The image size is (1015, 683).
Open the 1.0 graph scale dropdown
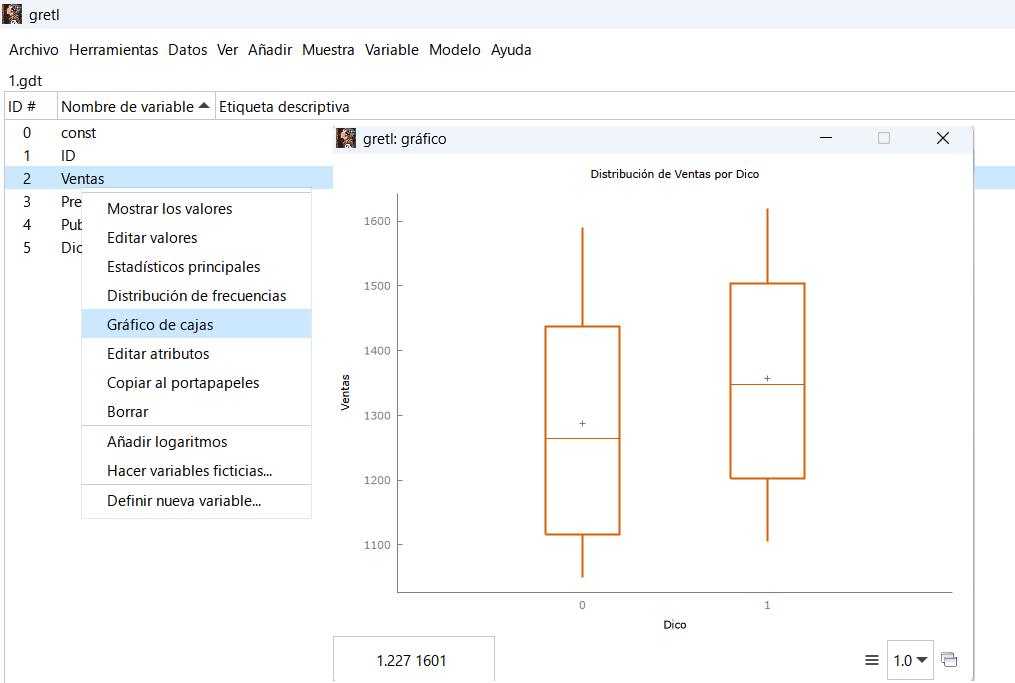910,660
